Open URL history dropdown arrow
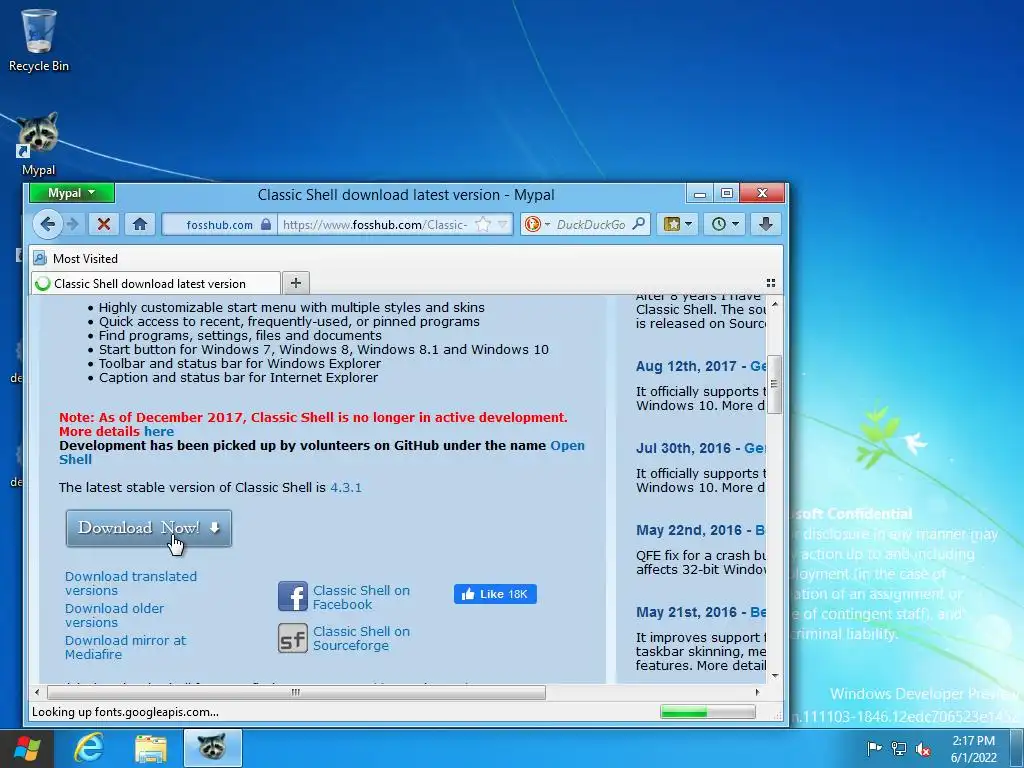The image size is (1024, 768). pos(502,224)
